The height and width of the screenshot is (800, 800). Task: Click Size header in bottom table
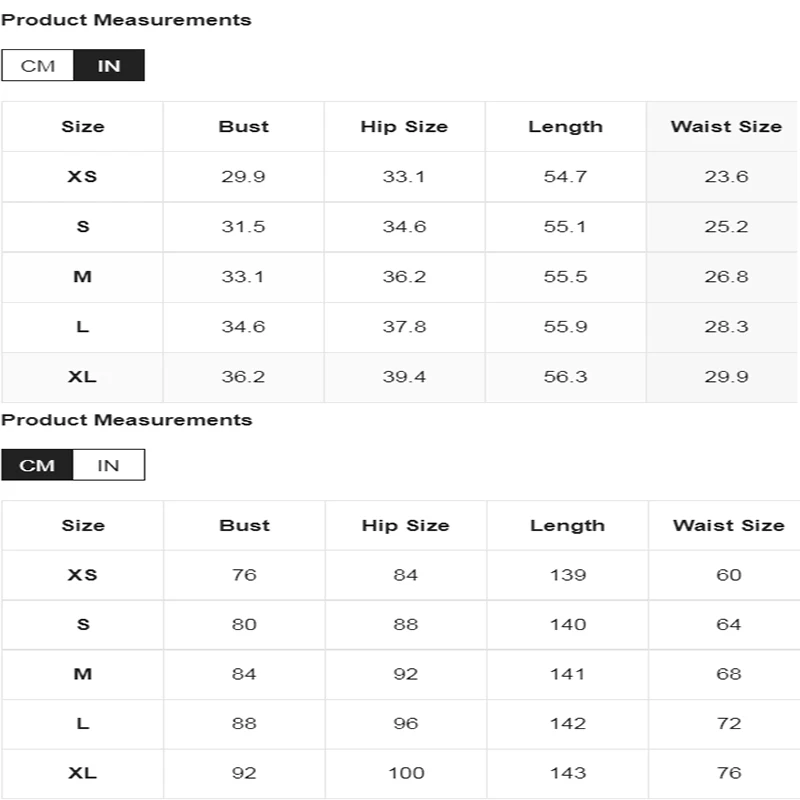pyautogui.click(x=83, y=526)
